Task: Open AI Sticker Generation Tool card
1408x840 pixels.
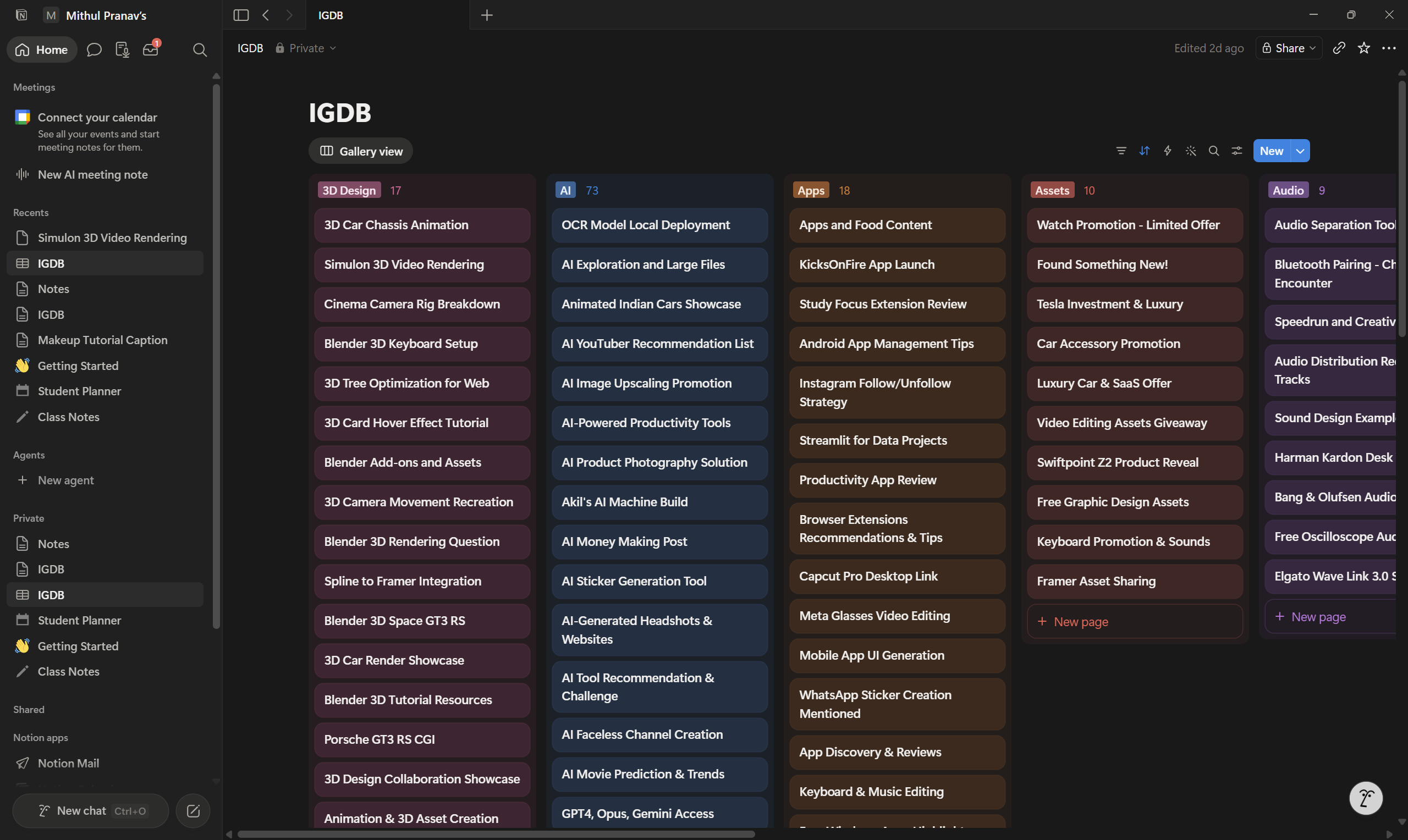Action: click(x=659, y=581)
